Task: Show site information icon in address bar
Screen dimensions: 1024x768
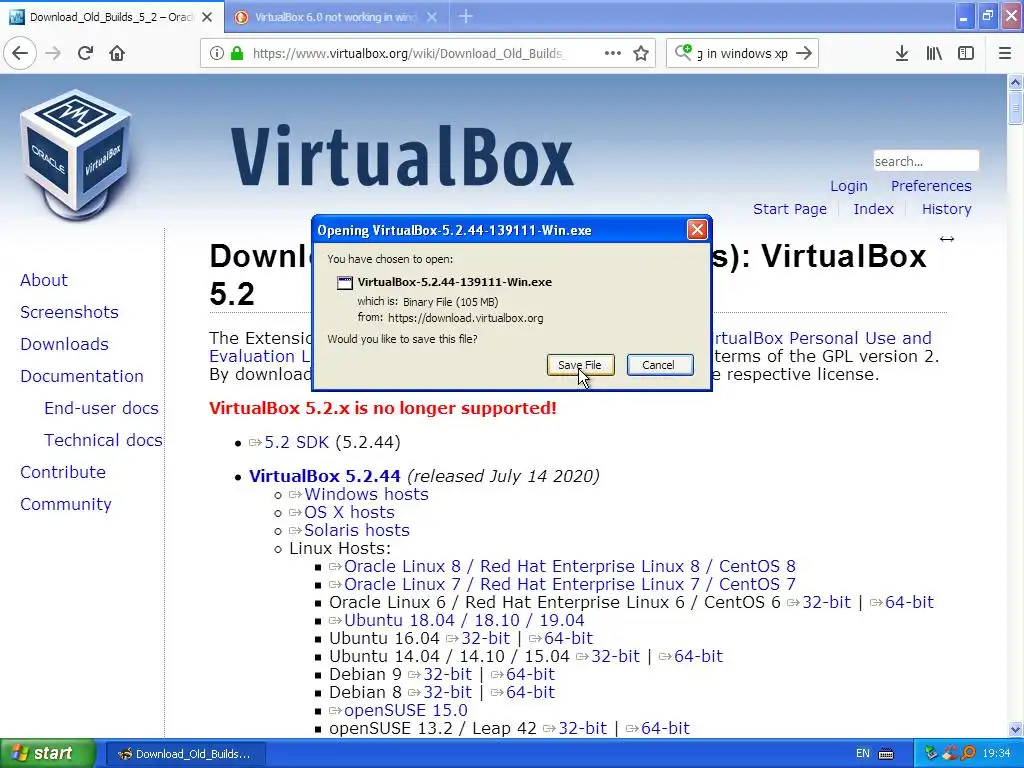Action: (216, 53)
